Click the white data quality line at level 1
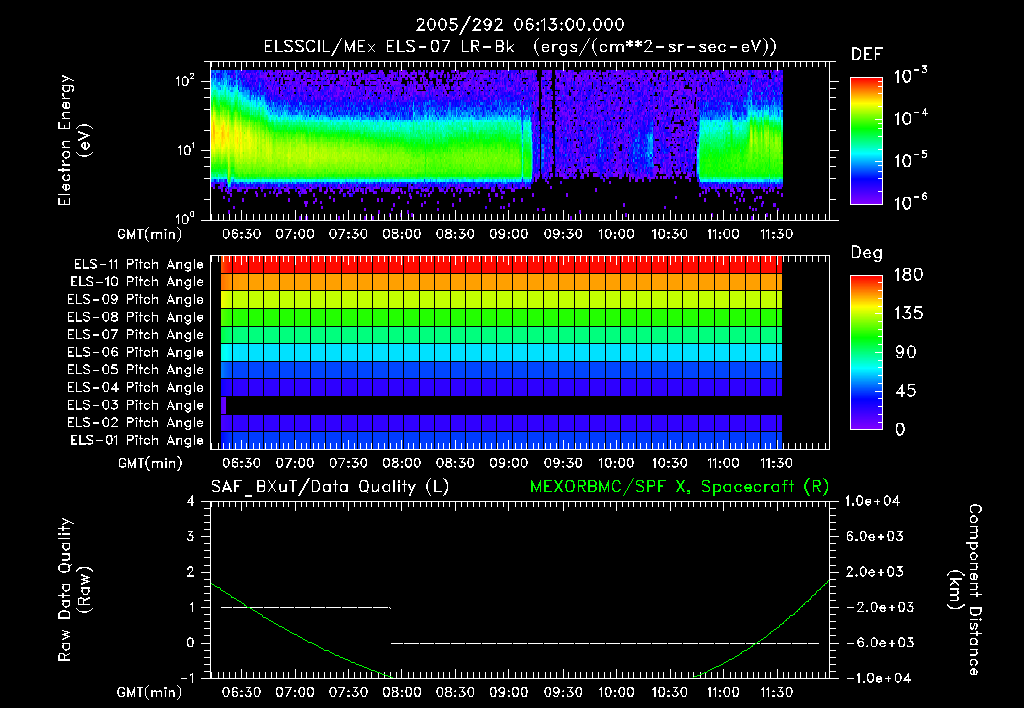The image size is (1024, 708). [306, 607]
